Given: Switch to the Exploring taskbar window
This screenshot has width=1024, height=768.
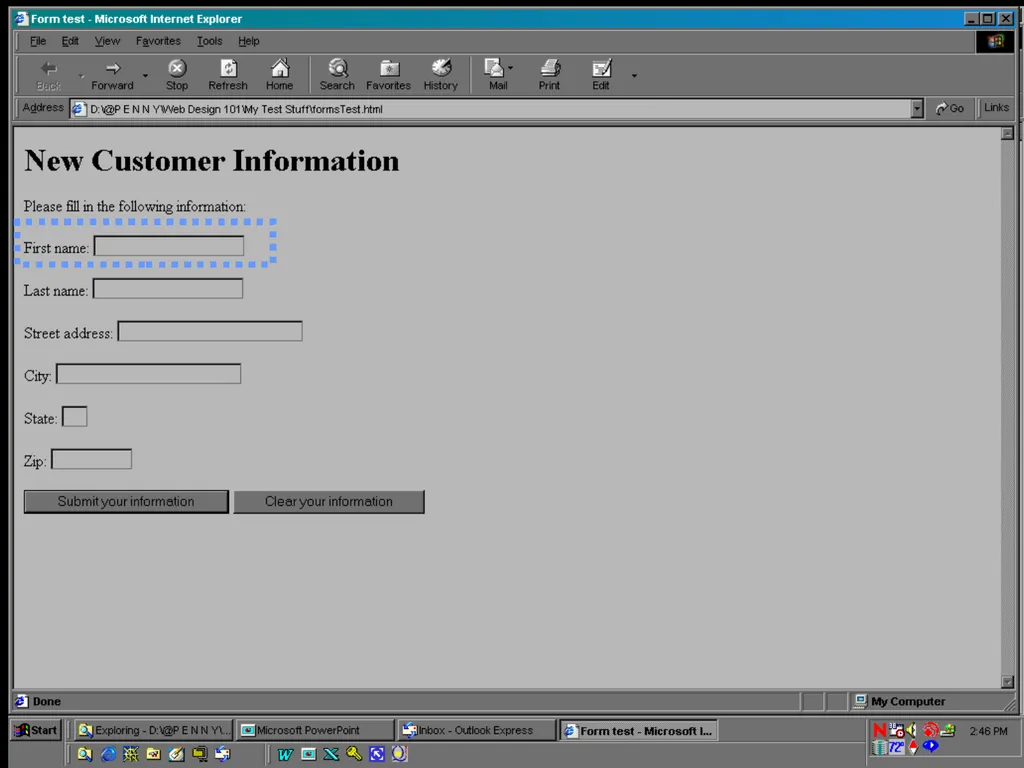Looking at the screenshot, I should (x=154, y=730).
